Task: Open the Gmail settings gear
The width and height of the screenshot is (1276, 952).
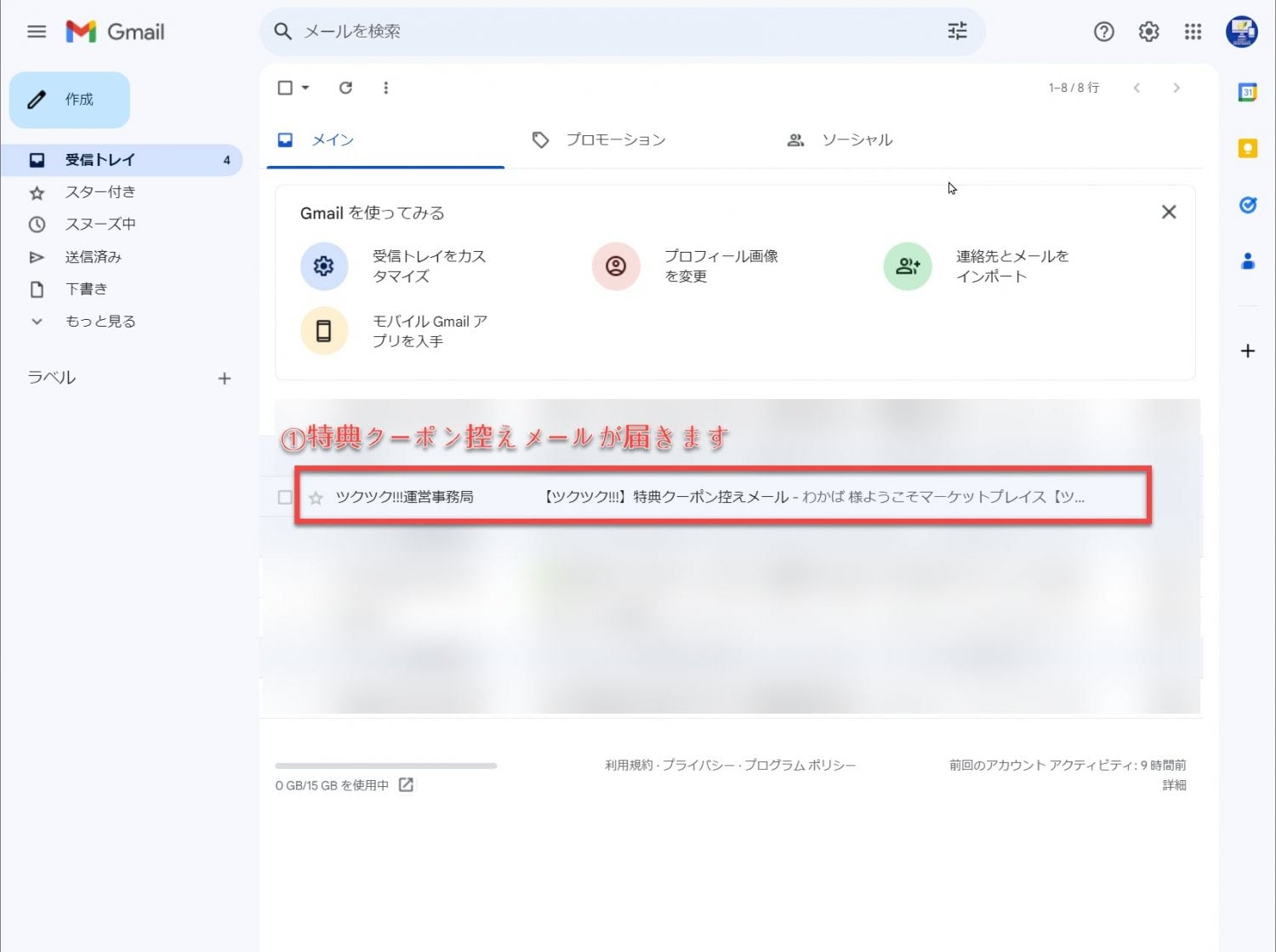Action: (1148, 31)
